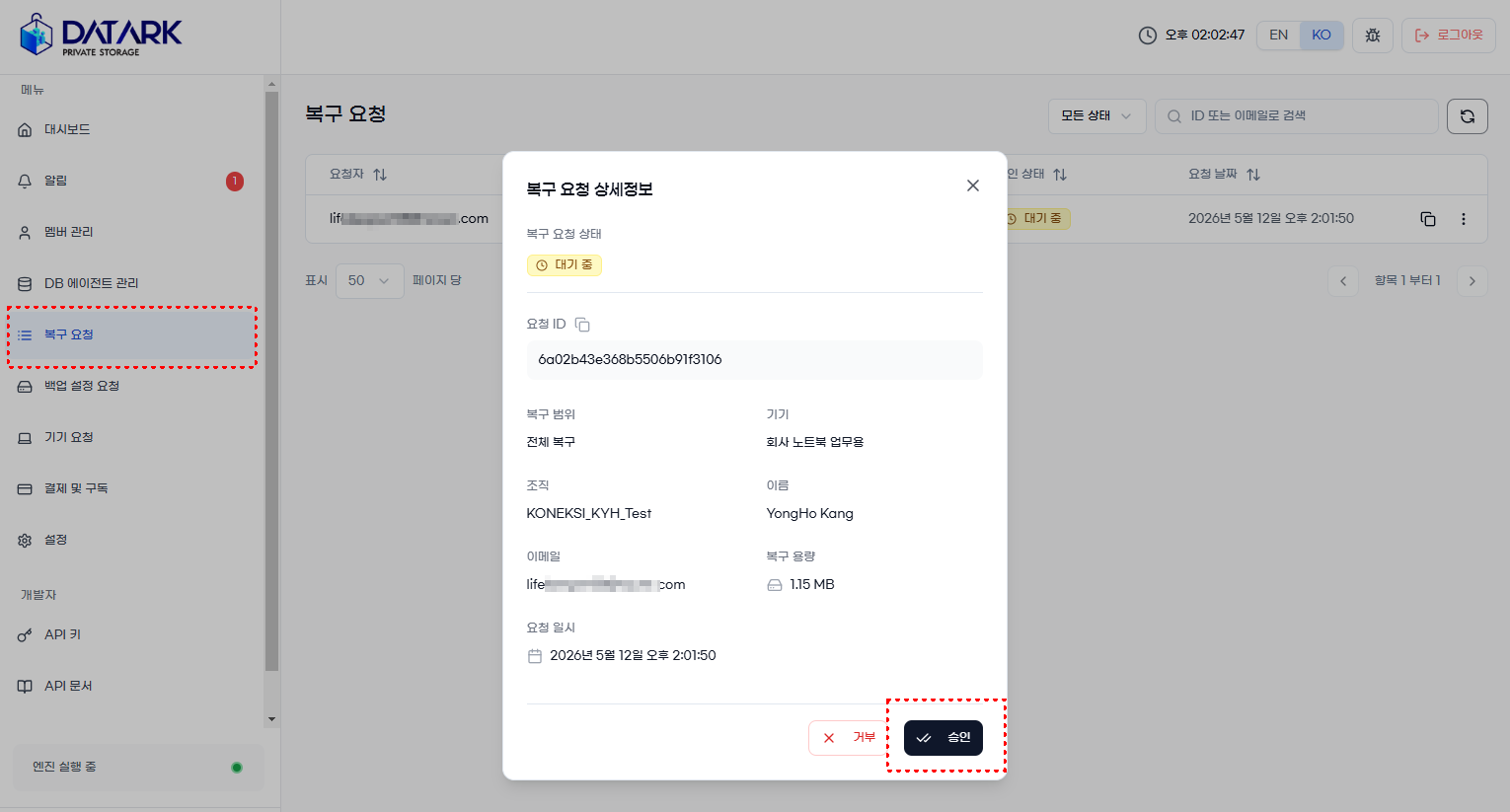Click the dialog date 2026년 5월 12일 오후 2:01:50
This screenshot has width=1510, height=812.
[x=633, y=655]
